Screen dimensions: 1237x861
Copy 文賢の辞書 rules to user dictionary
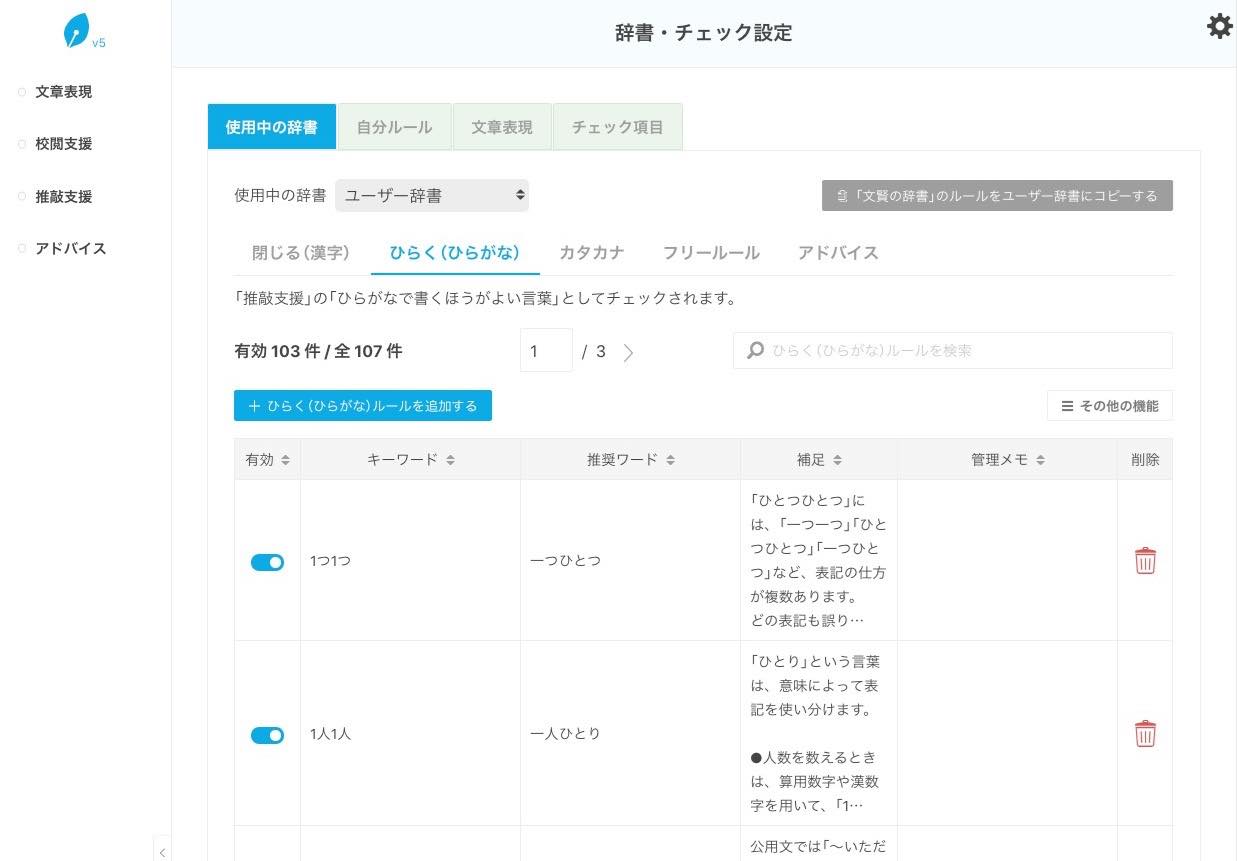point(997,196)
